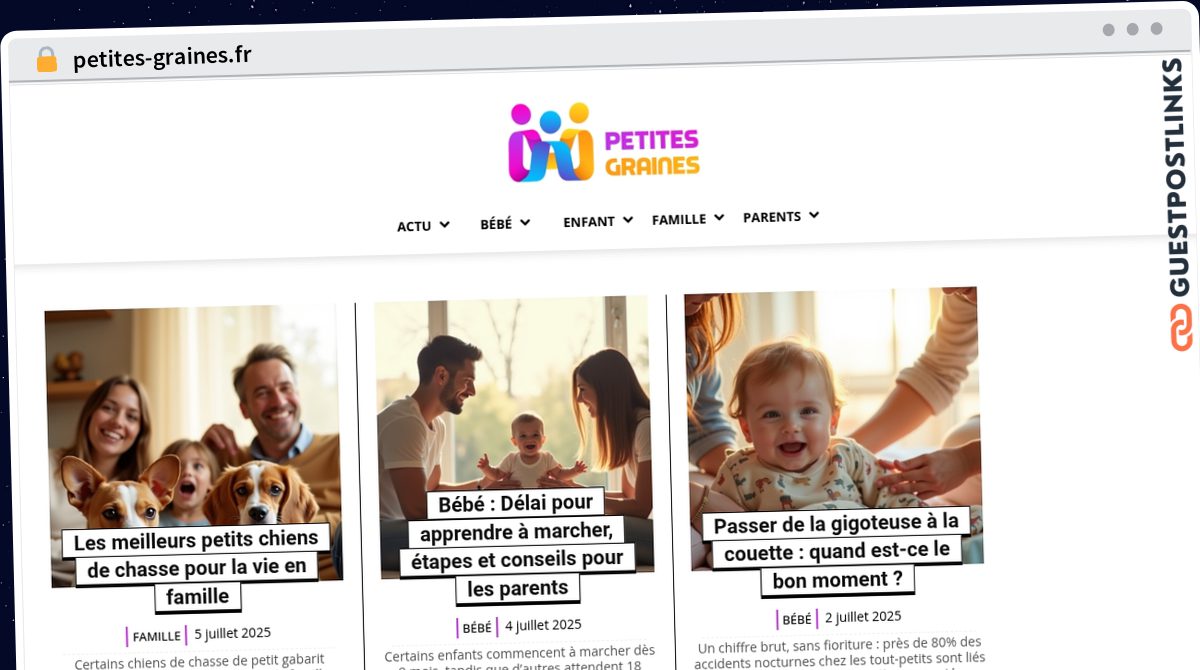Open article about bébé apprendre à marcher
The image size is (1200, 670).
pos(517,545)
